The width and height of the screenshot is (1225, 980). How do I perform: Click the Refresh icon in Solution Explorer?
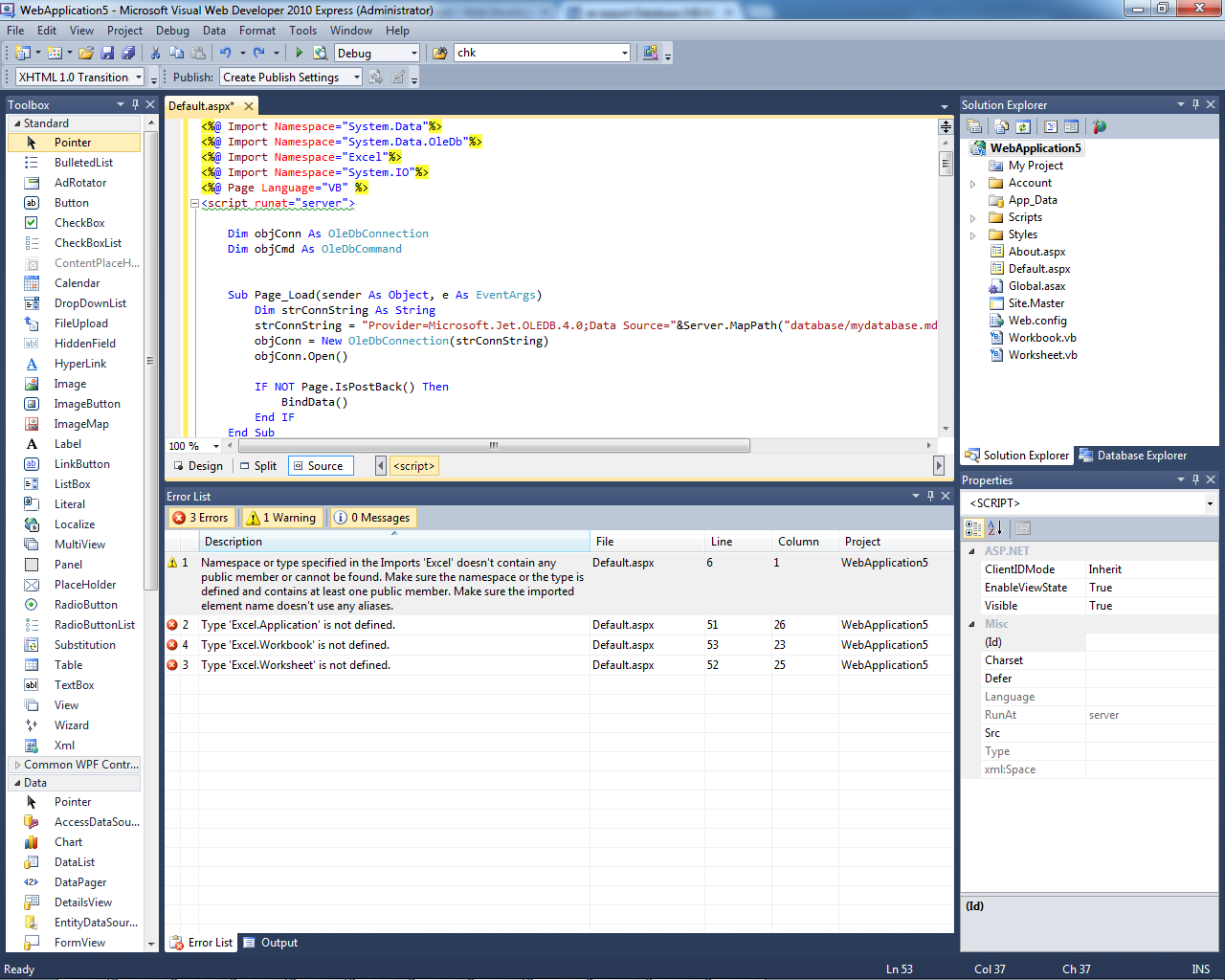click(x=1023, y=126)
